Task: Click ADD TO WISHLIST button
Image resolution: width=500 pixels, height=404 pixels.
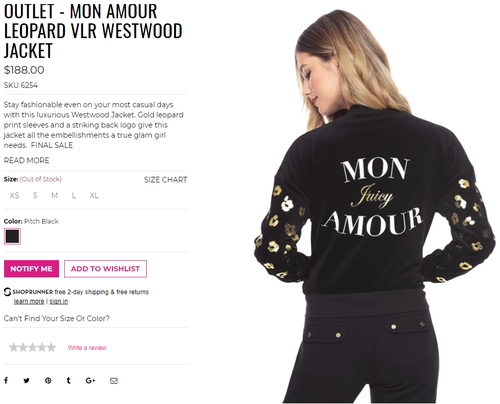Action: 105,269
